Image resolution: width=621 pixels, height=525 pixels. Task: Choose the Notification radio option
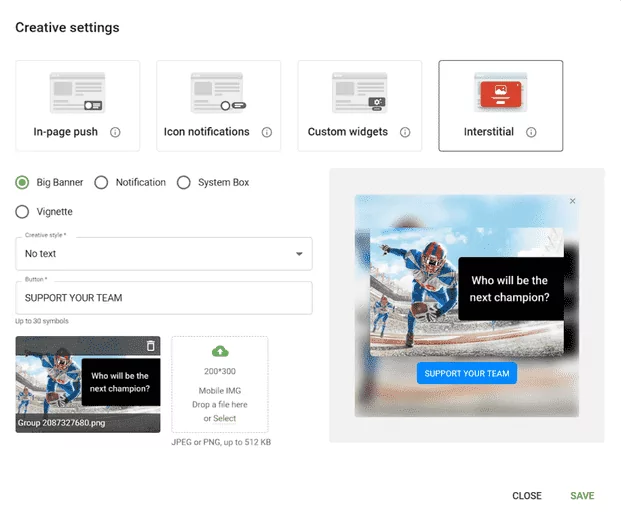pos(102,182)
